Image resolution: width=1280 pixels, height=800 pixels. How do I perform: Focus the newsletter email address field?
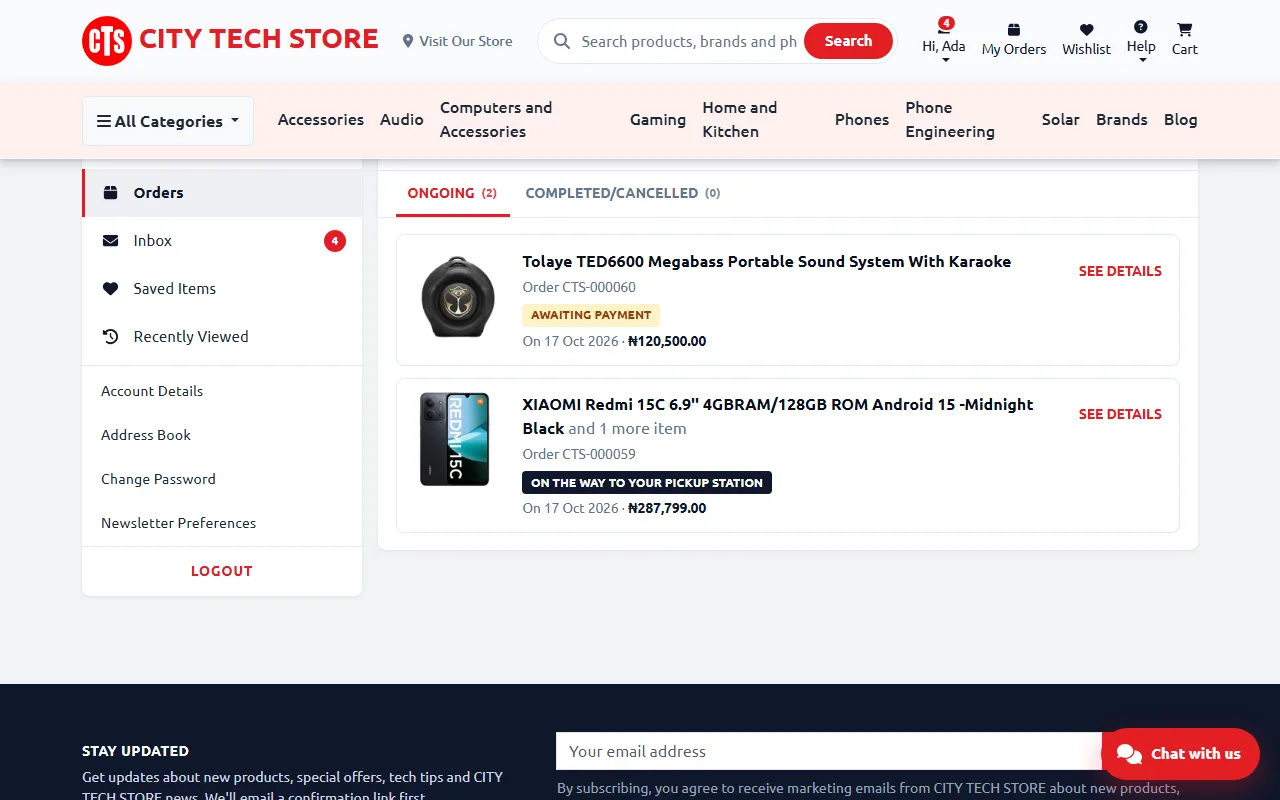(x=829, y=752)
